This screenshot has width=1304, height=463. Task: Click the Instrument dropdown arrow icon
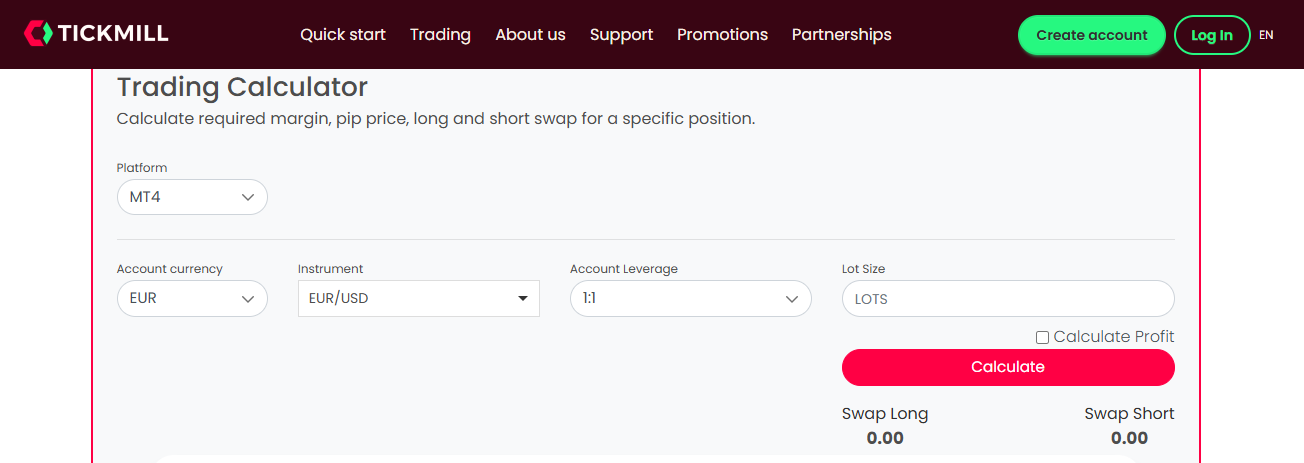point(522,299)
